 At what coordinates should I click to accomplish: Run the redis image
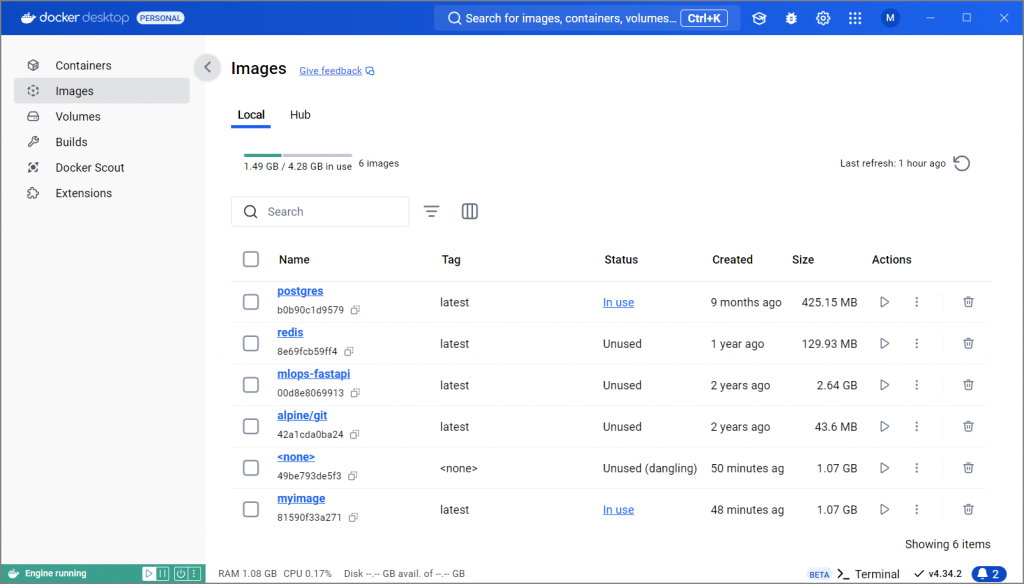pyautogui.click(x=884, y=344)
